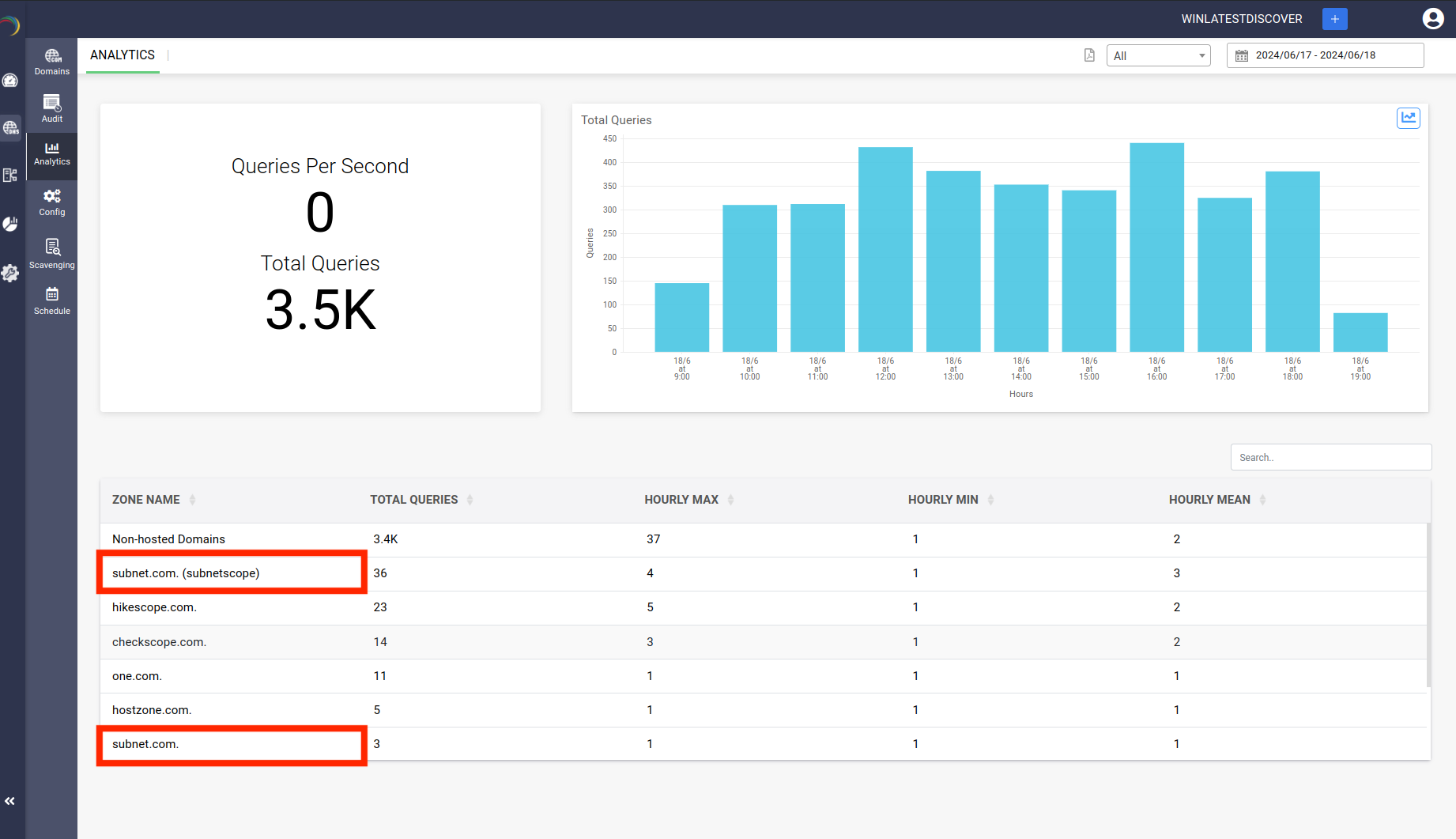Open the Domains section in sidebar
This screenshot has height=839, width=1456.
pyautogui.click(x=52, y=62)
